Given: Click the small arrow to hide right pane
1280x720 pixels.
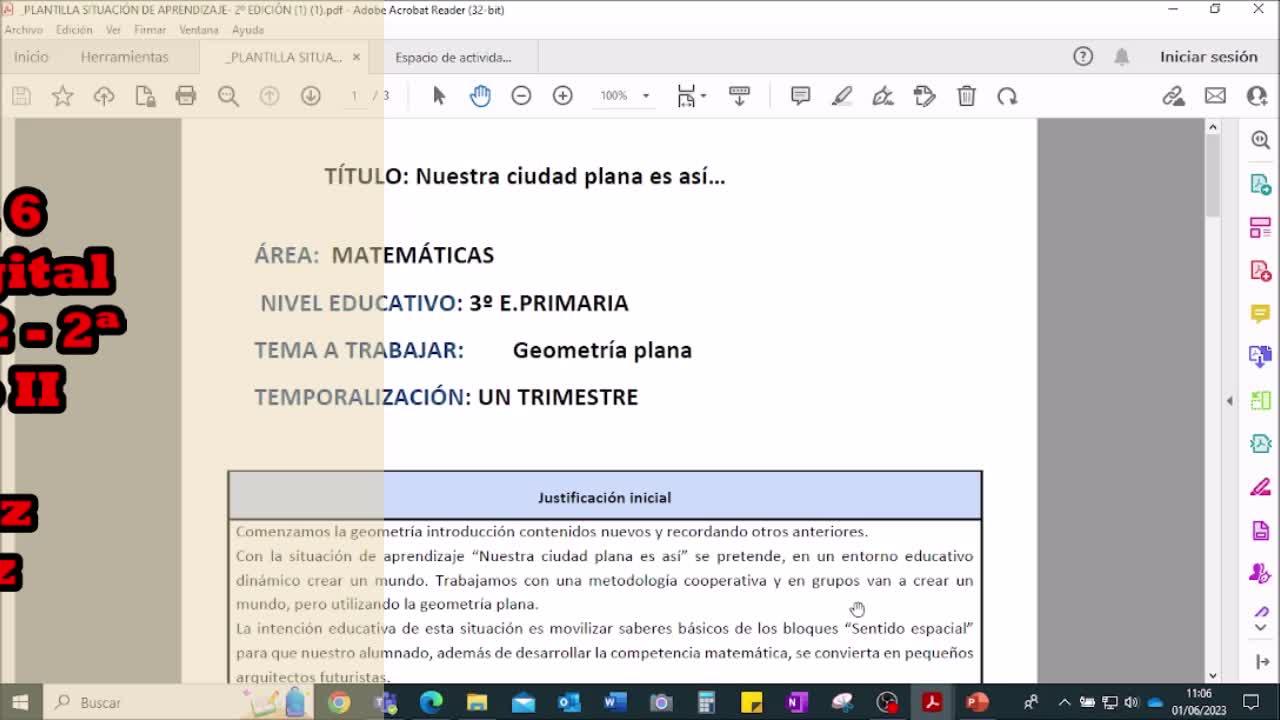Looking at the screenshot, I should (x=1229, y=400).
